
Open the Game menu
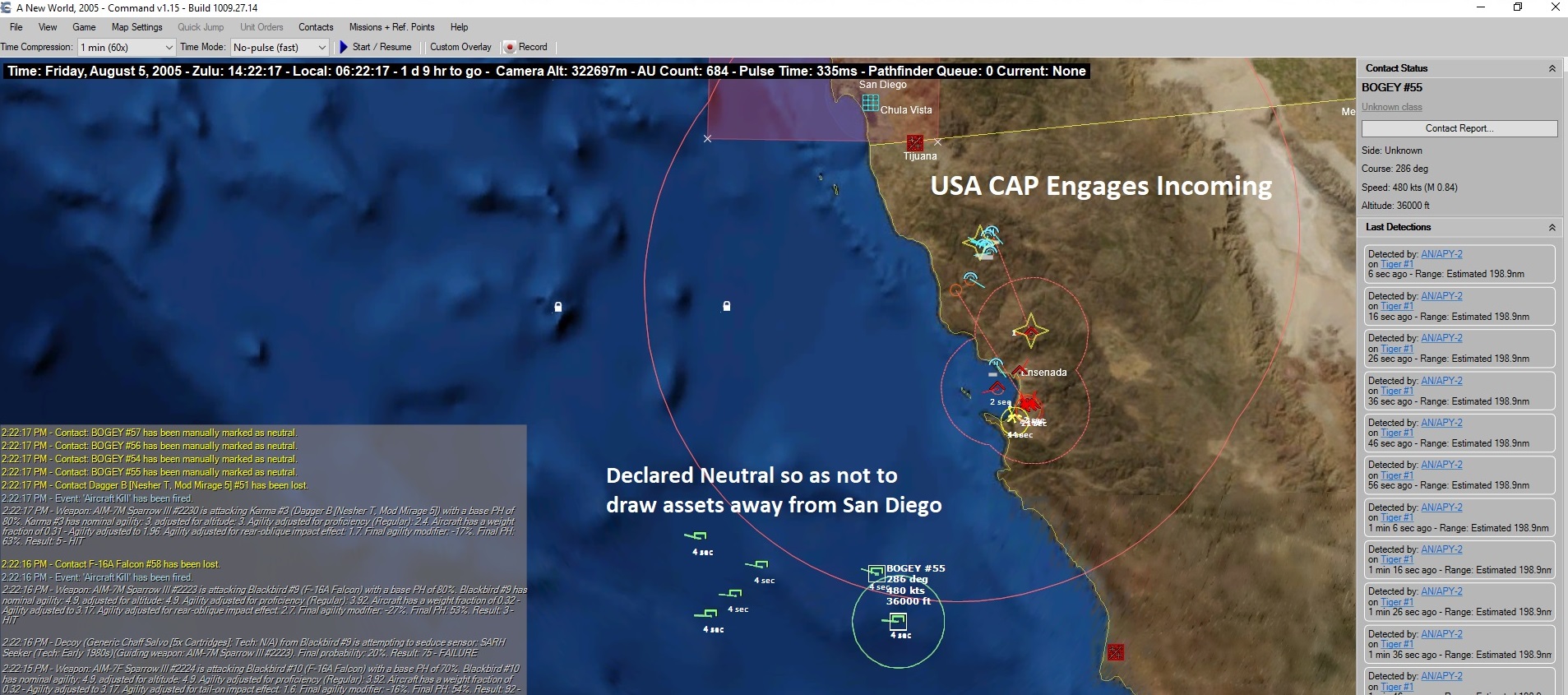pos(84,27)
